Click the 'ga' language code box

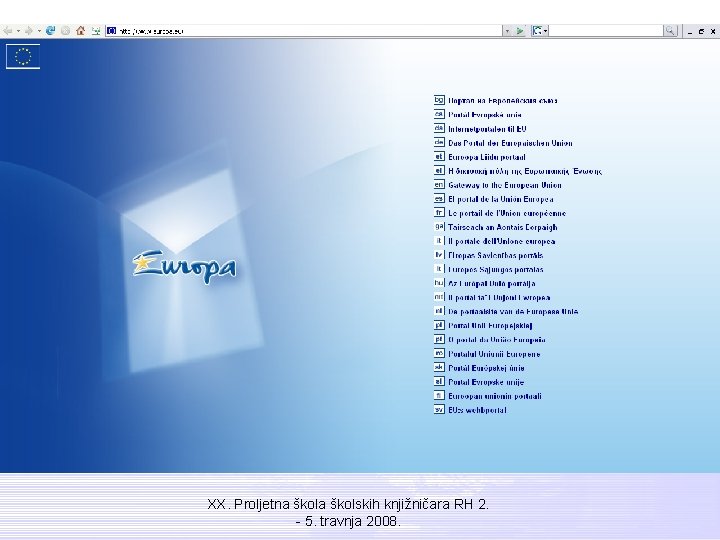[439, 226]
